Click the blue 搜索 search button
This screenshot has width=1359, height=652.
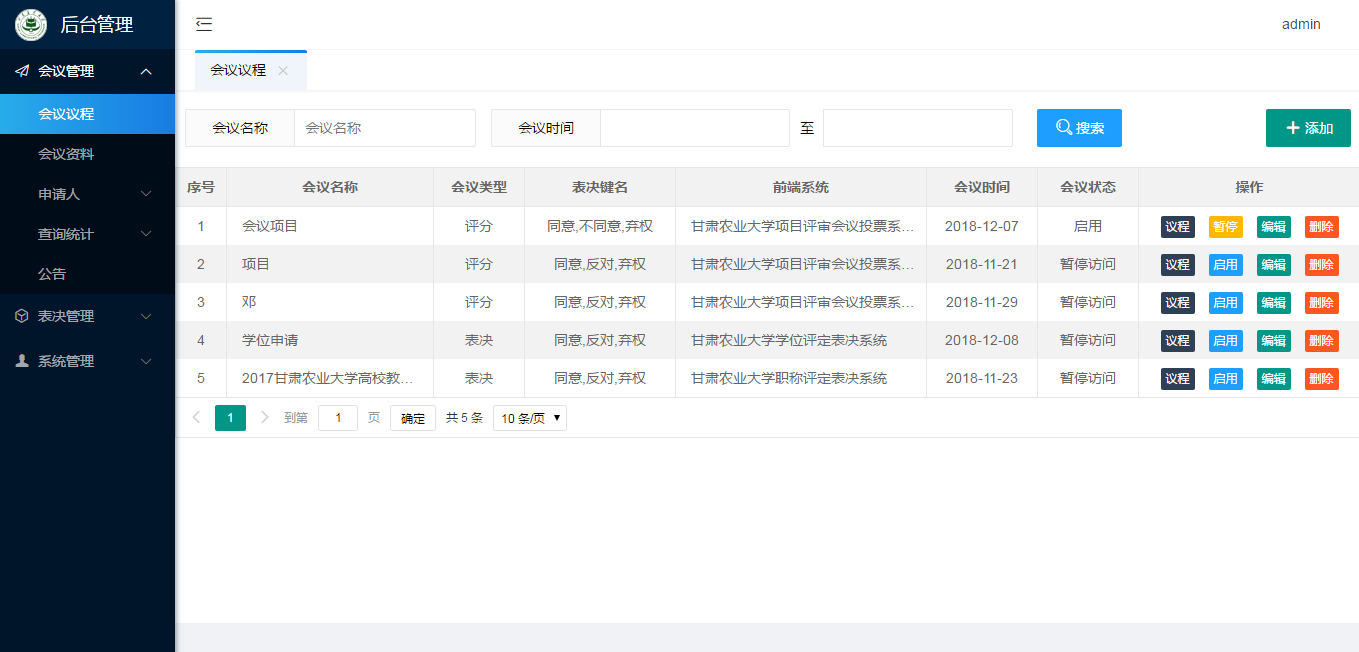click(x=1079, y=128)
